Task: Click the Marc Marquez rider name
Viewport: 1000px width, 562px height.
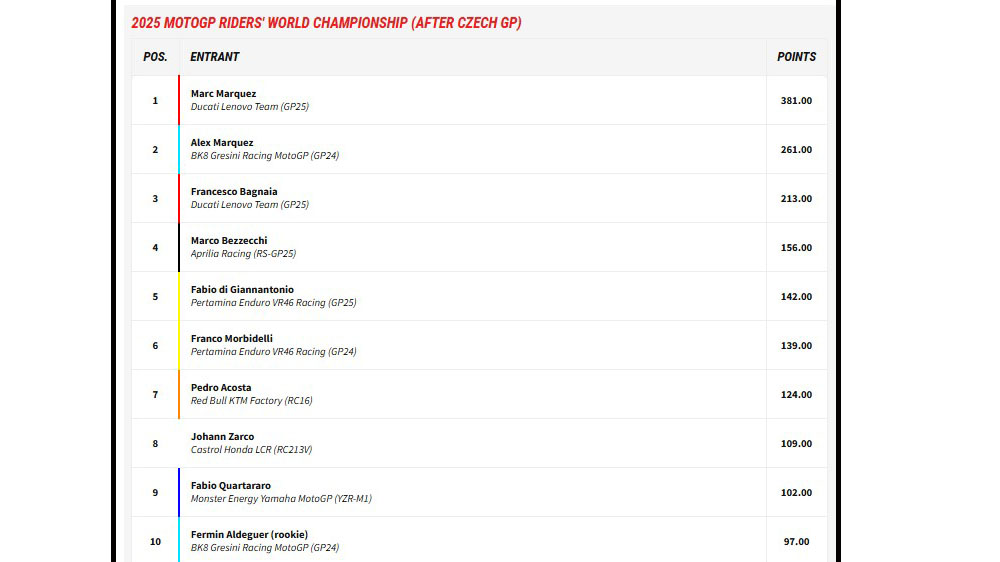Action: 223,94
